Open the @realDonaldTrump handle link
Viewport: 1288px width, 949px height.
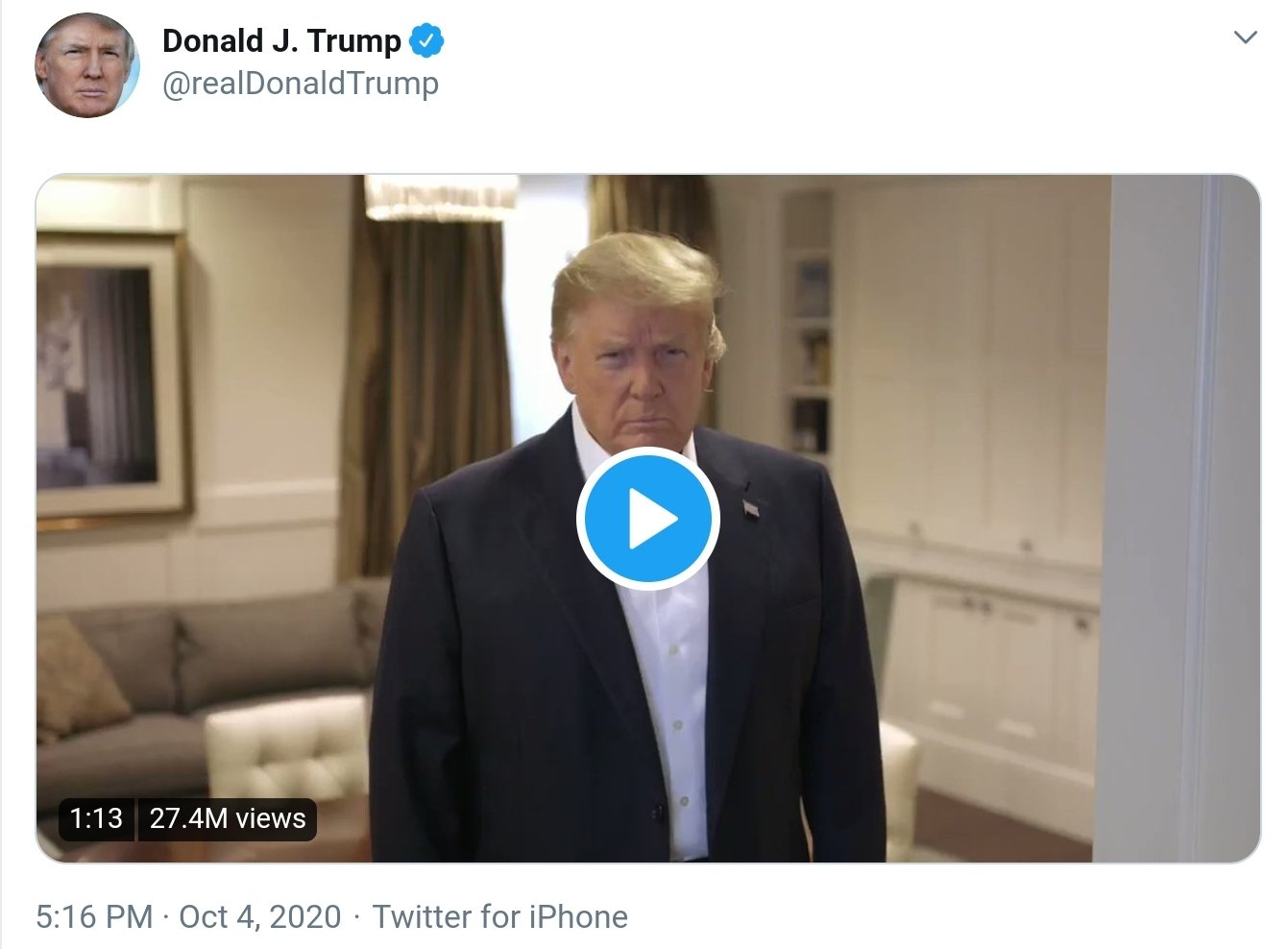pyautogui.click(x=301, y=84)
